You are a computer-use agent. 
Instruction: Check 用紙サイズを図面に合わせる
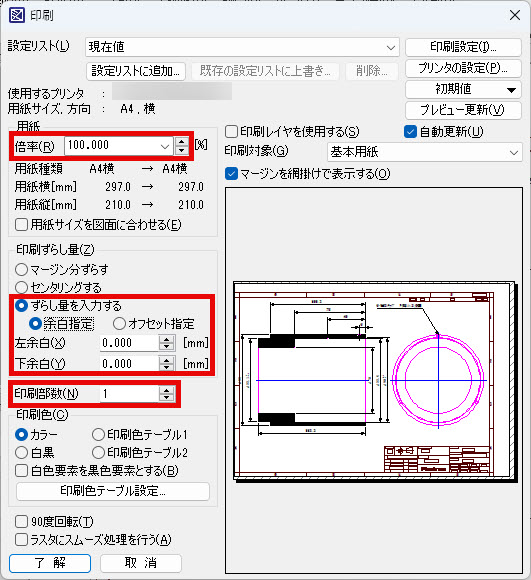[21, 225]
